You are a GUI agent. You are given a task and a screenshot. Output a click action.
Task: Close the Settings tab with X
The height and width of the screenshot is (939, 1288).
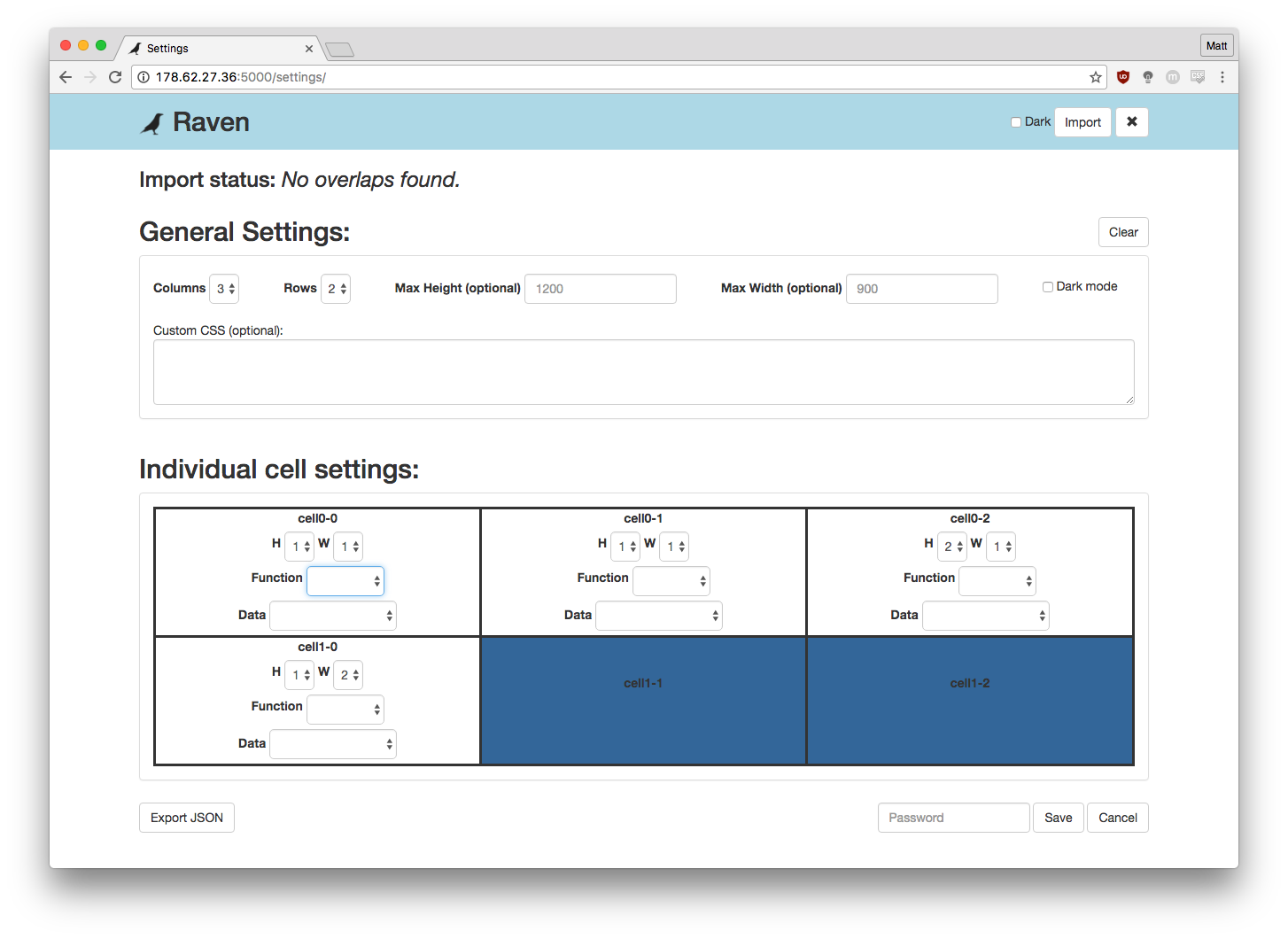309,49
